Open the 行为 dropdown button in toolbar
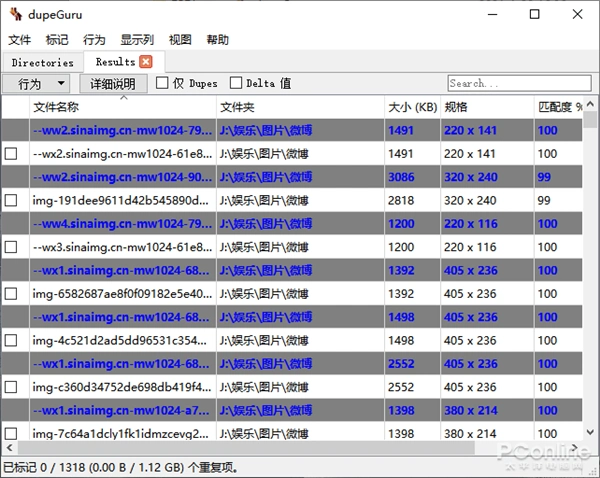 coord(37,84)
